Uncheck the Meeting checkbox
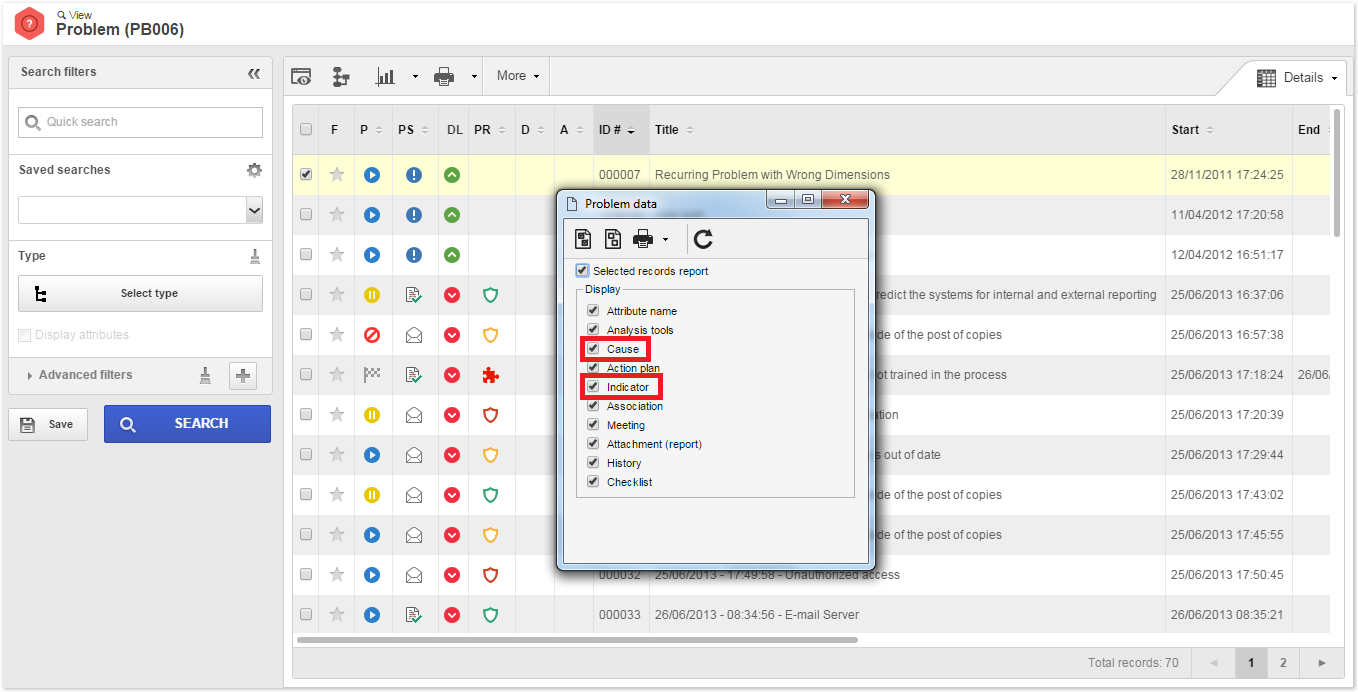Image resolution: width=1358 pixels, height=692 pixels. tap(593, 425)
